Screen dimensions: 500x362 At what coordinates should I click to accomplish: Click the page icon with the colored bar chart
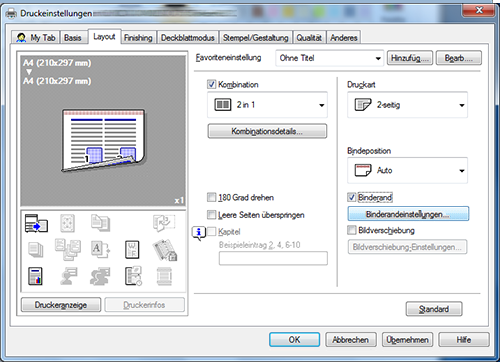[36, 276]
